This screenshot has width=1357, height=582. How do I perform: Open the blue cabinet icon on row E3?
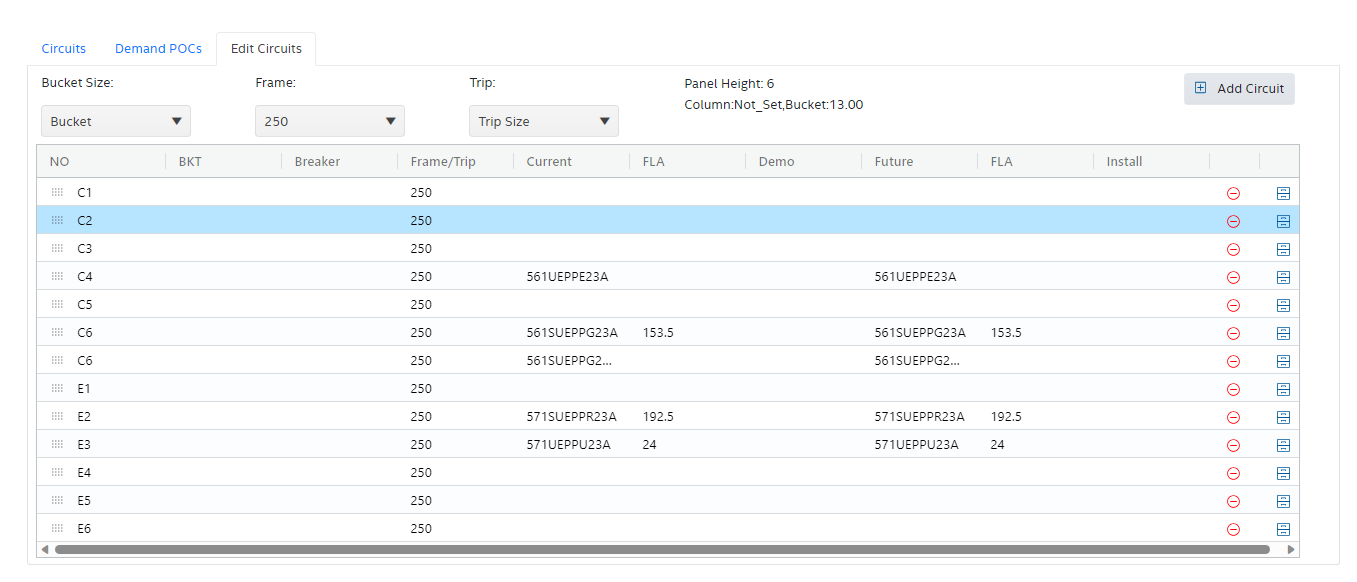[x=1284, y=445]
